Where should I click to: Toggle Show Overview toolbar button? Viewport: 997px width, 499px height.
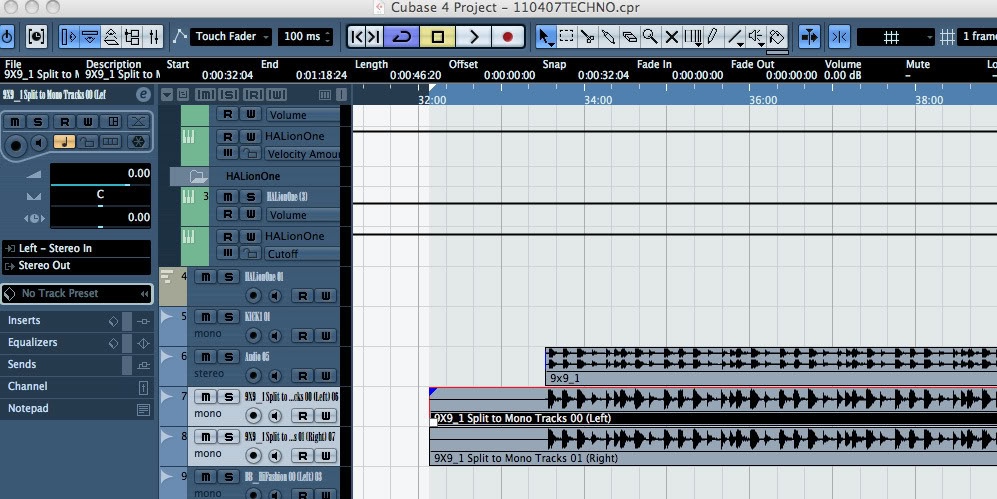(x=111, y=37)
